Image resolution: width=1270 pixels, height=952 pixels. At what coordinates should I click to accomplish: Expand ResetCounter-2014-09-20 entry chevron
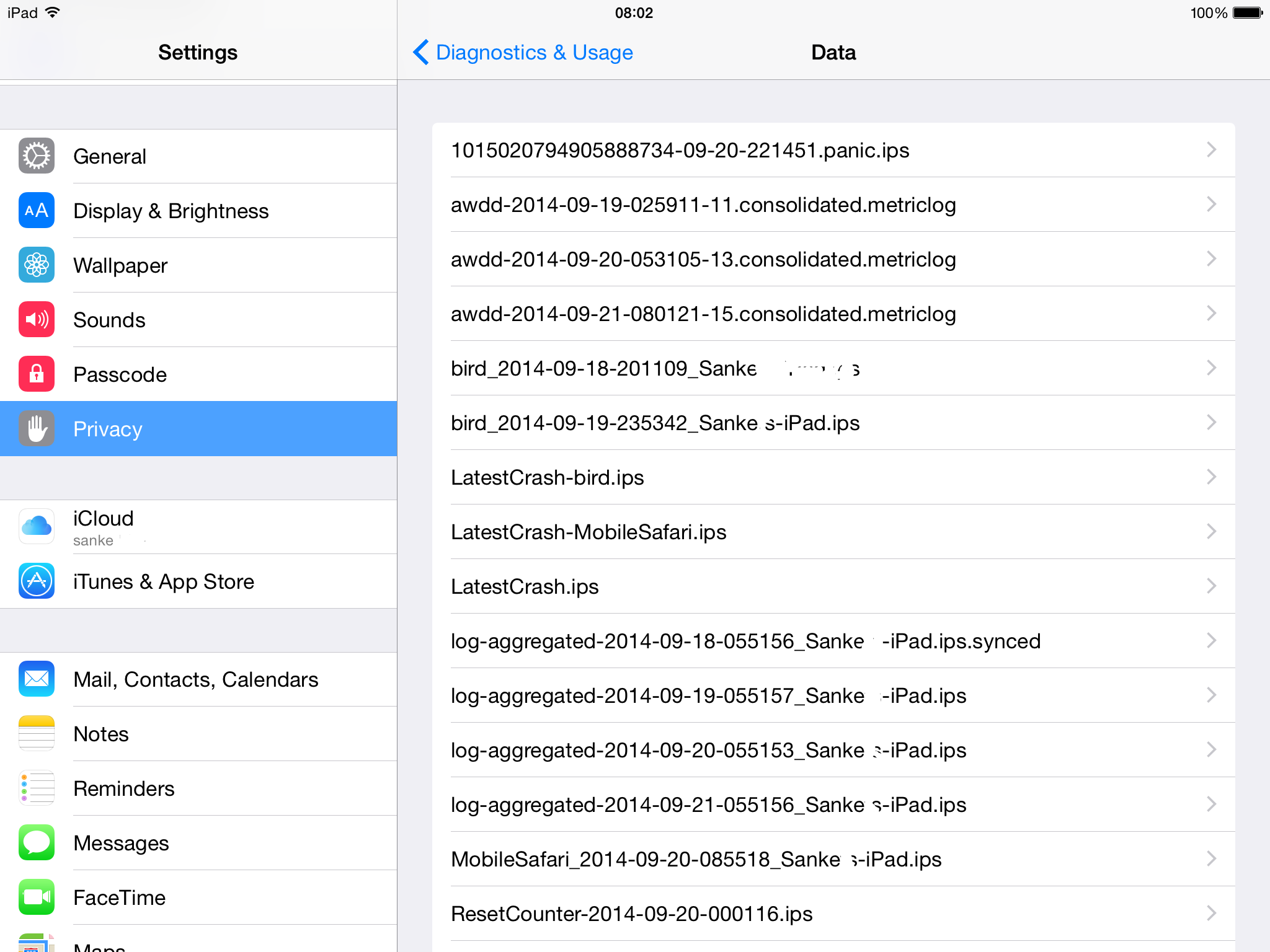pyautogui.click(x=1211, y=914)
